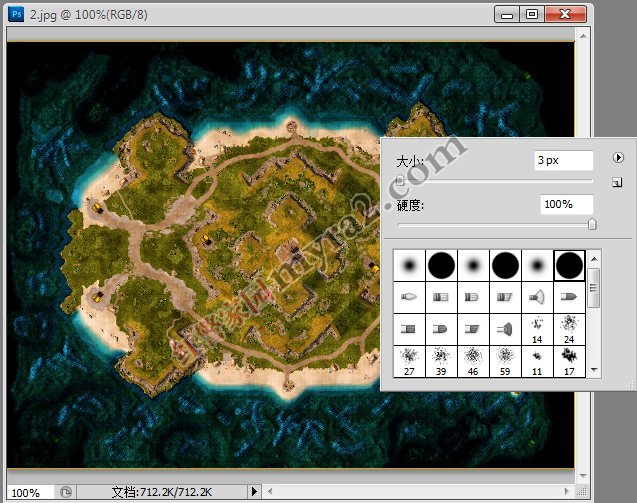The image size is (637, 503).
Task: Pick the chalk brush labeled 11
Action: click(x=537, y=362)
